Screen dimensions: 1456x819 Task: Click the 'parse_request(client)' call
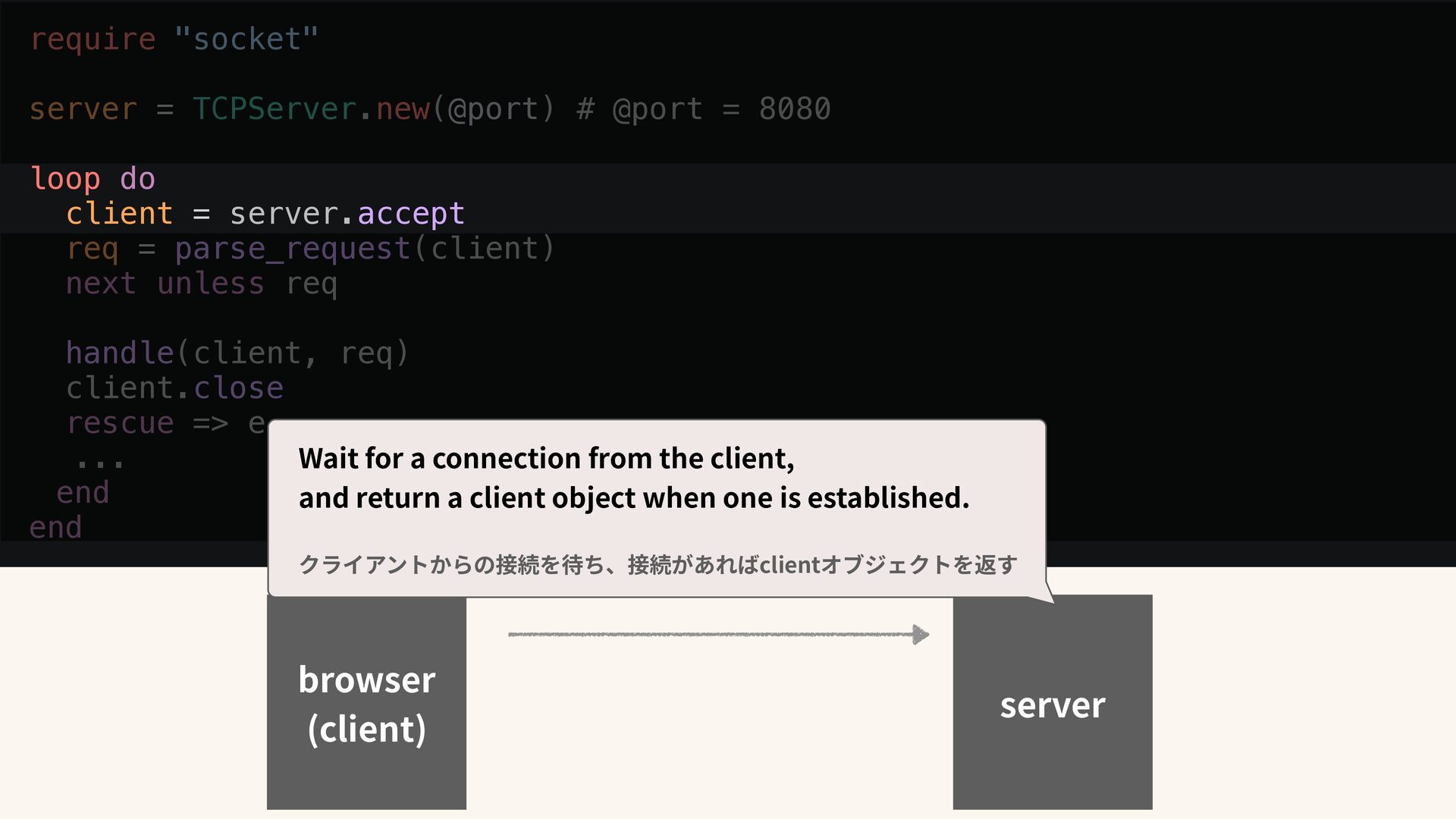click(365, 249)
